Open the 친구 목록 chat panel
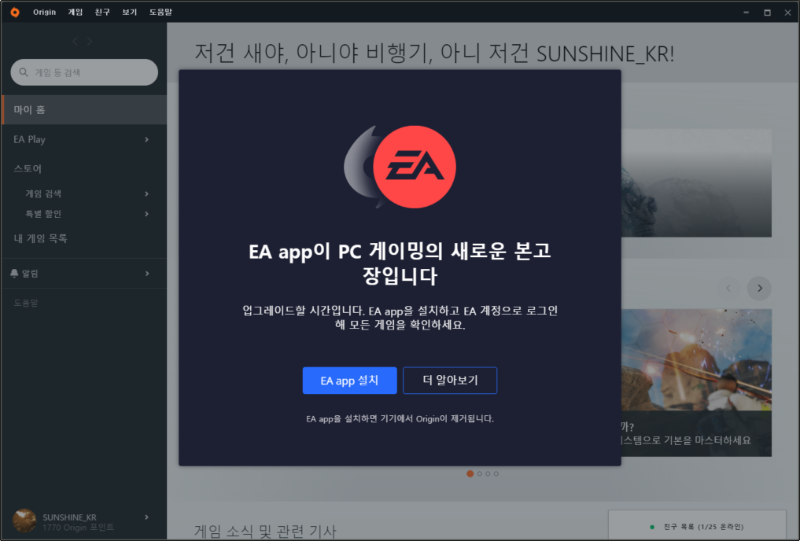800x541 pixels. [x=697, y=526]
